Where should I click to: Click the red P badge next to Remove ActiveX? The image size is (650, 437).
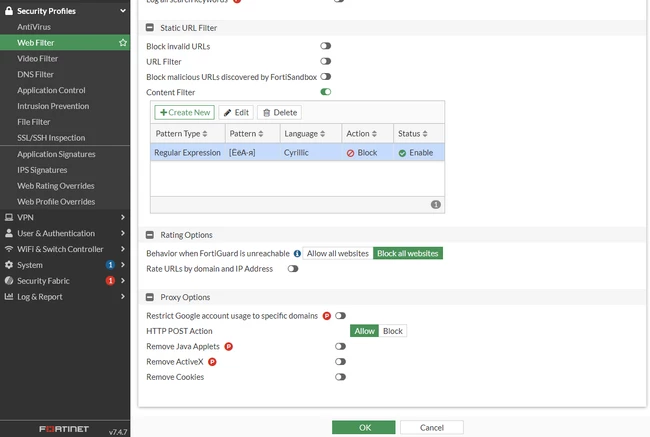tap(212, 362)
